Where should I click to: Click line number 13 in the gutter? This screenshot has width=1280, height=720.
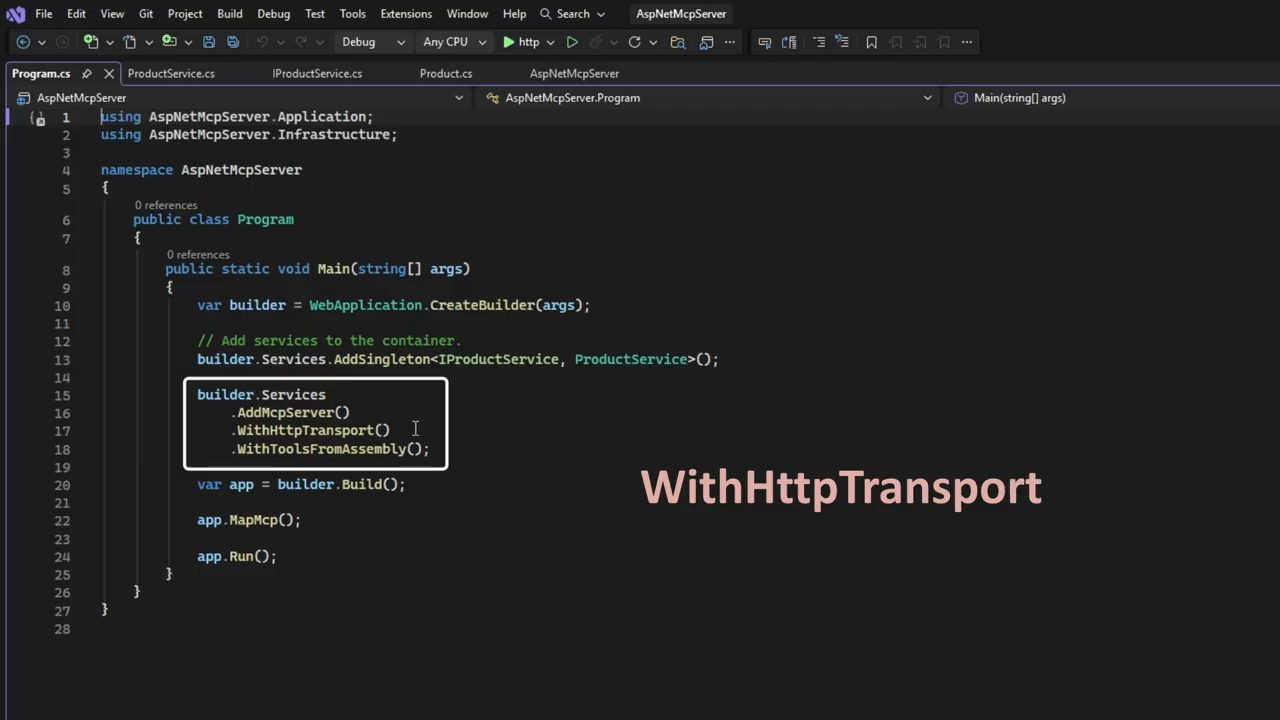(63, 360)
